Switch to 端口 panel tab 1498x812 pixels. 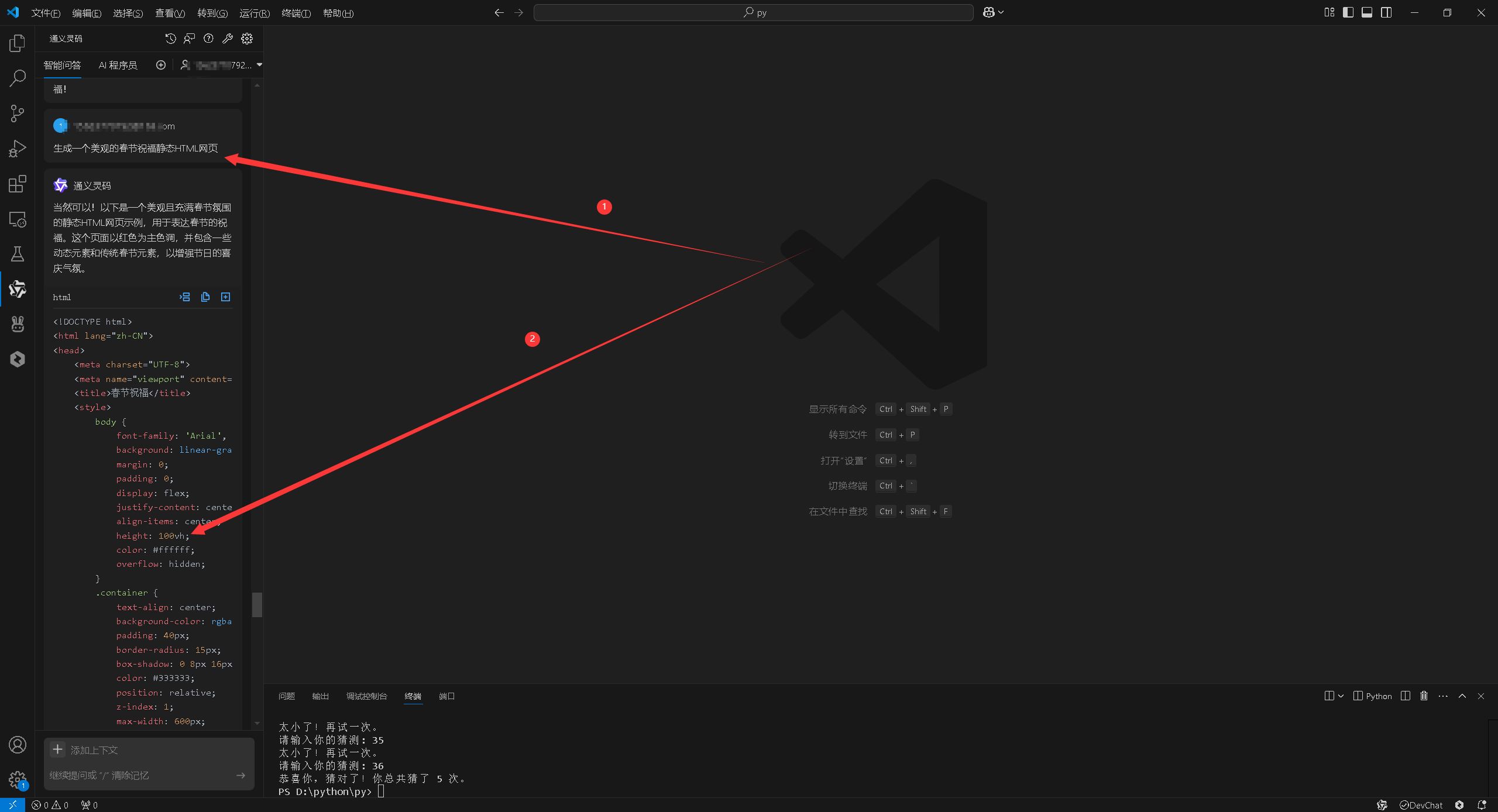(x=446, y=696)
